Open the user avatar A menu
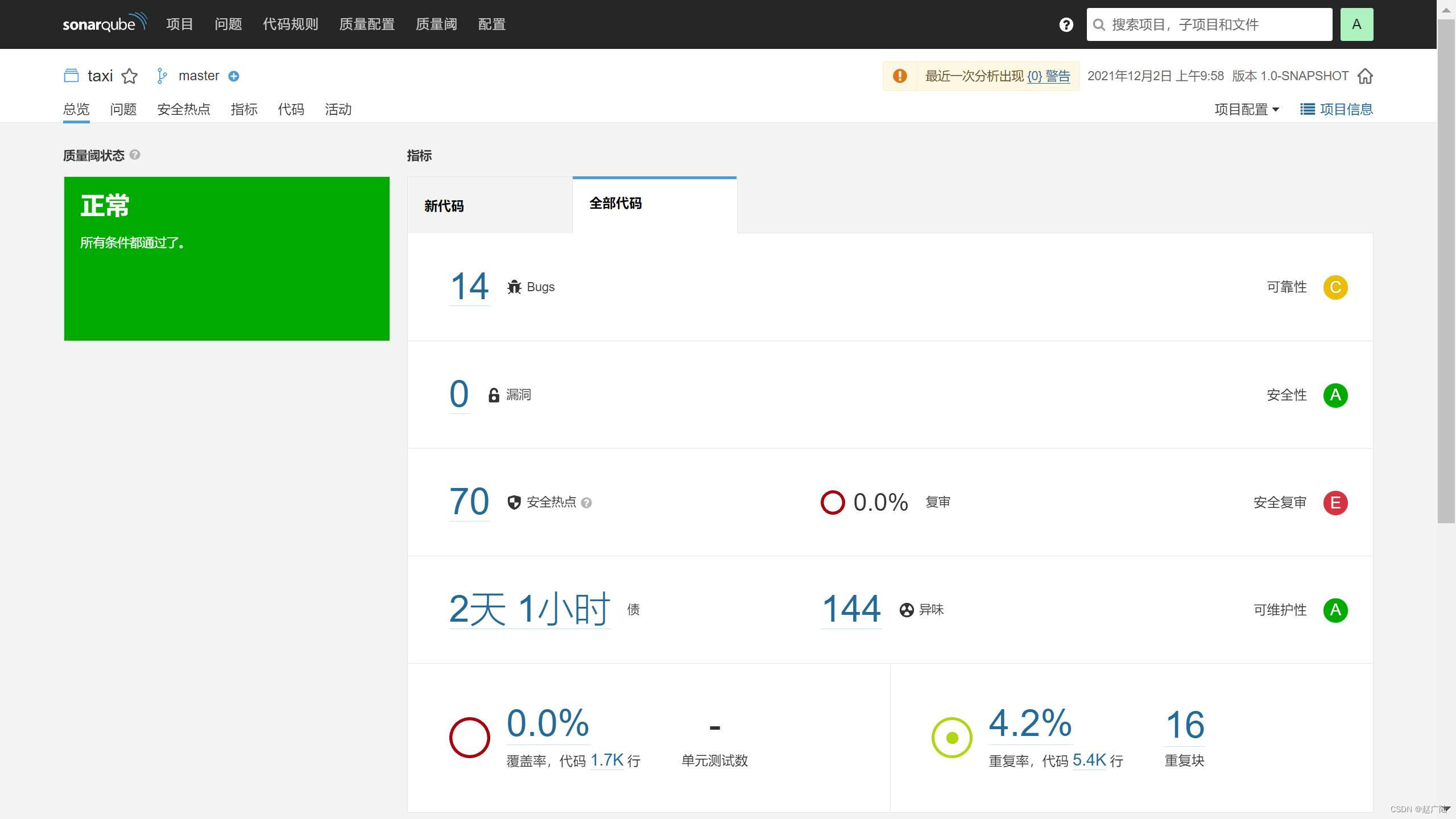Image resolution: width=1456 pixels, height=819 pixels. click(1356, 24)
